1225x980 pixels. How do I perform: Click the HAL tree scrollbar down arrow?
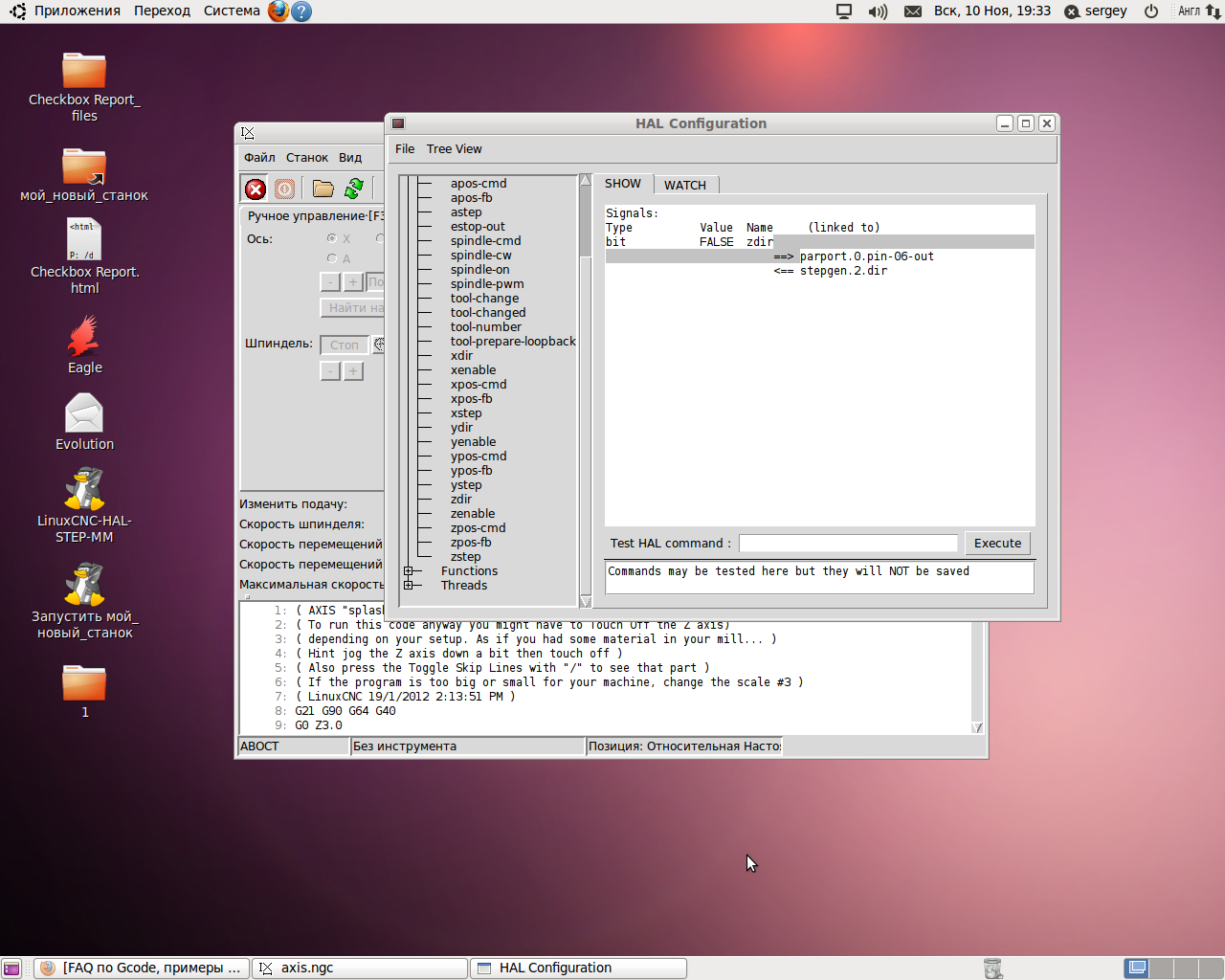(586, 601)
